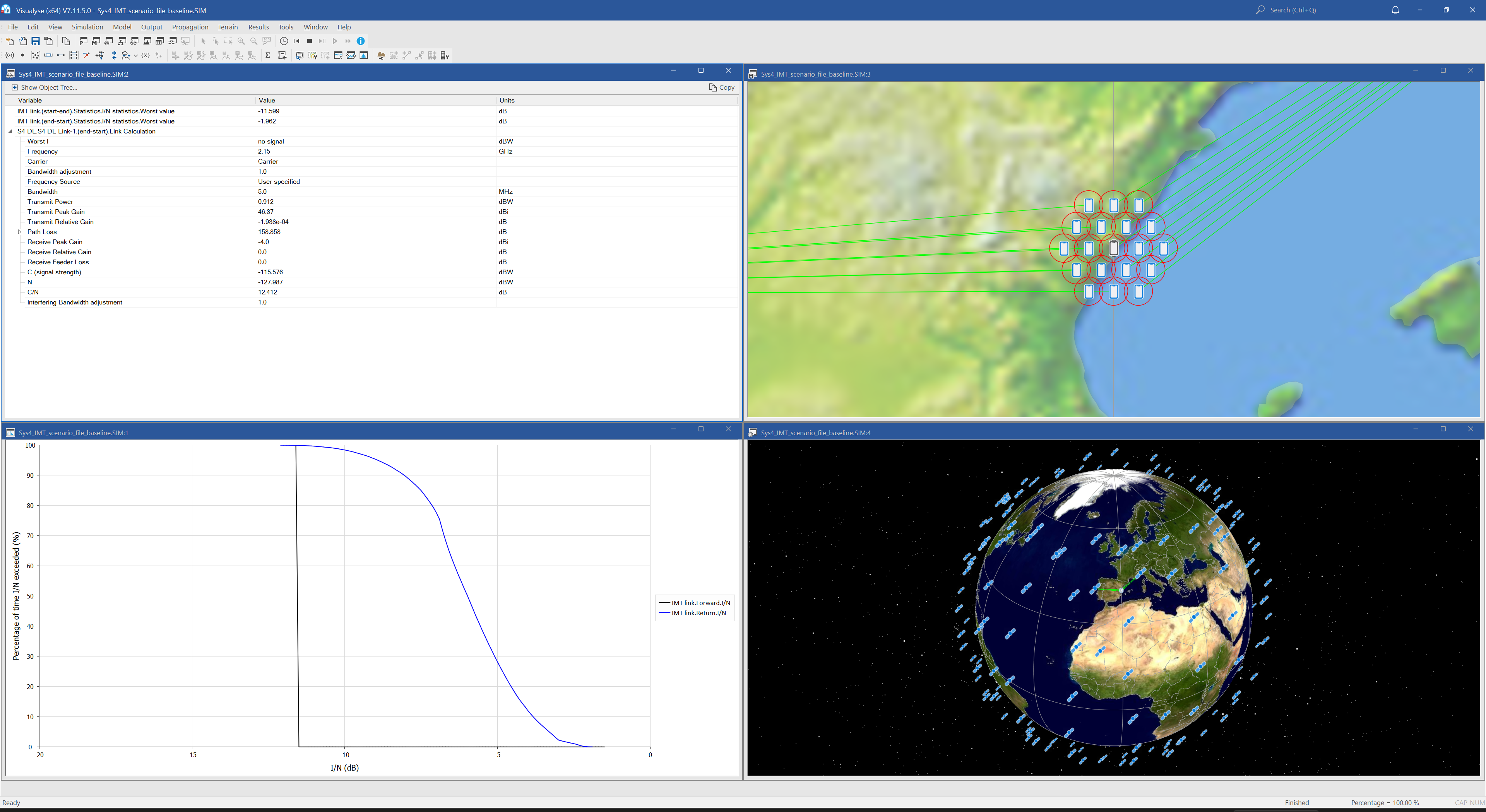This screenshot has height=812, width=1486.
Task: Click the cloud propagation environment icon
Action: click(126, 55)
